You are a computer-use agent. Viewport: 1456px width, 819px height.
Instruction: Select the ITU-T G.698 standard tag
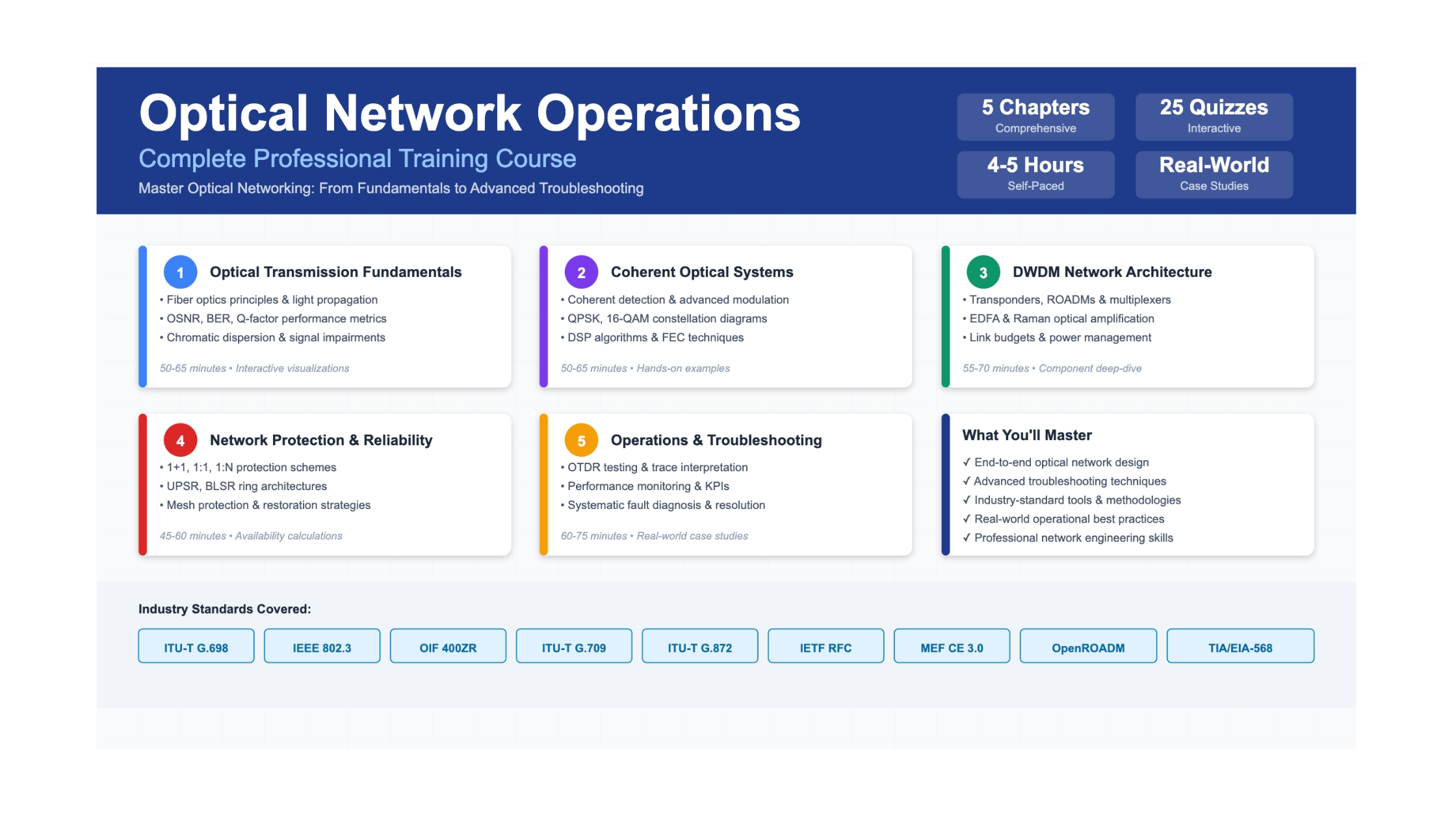(196, 647)
